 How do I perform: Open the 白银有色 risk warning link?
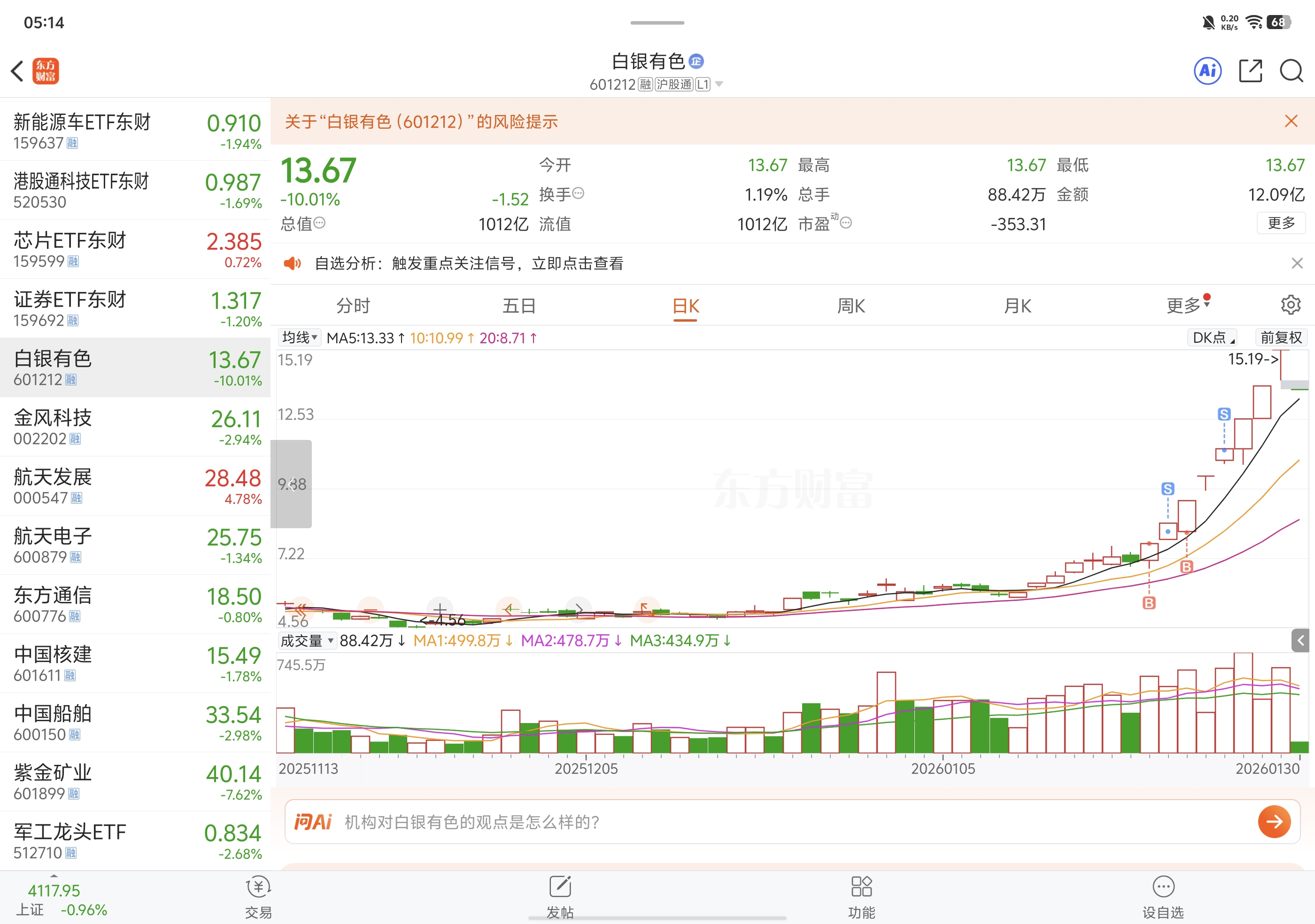click(x=421, y=121)
